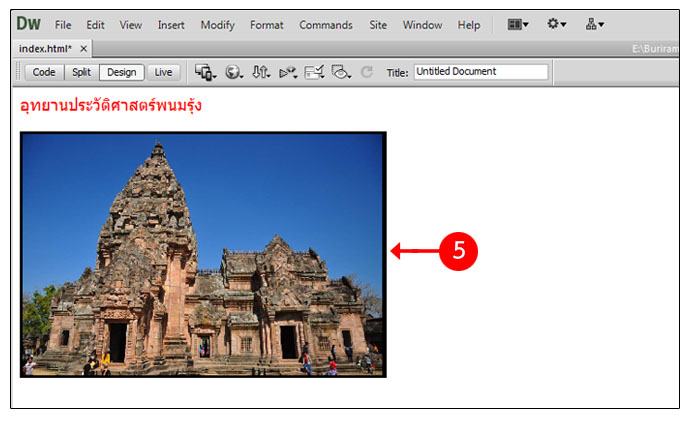Switch to Code view
The height and width of the screenshot is (422, 691).
44,72
